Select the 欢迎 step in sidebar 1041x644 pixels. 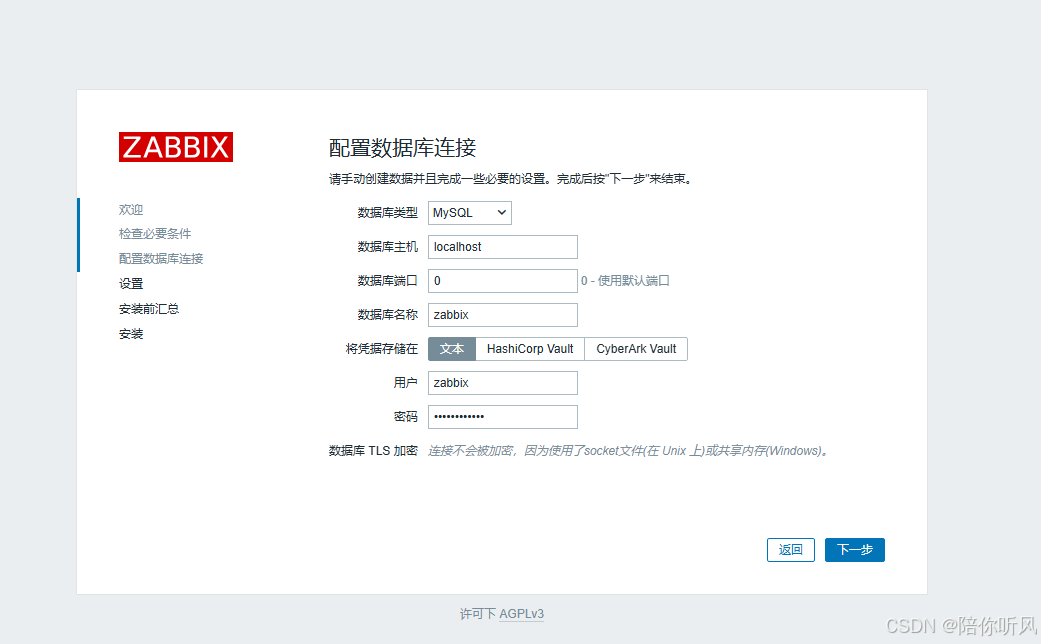pos(131,210)
